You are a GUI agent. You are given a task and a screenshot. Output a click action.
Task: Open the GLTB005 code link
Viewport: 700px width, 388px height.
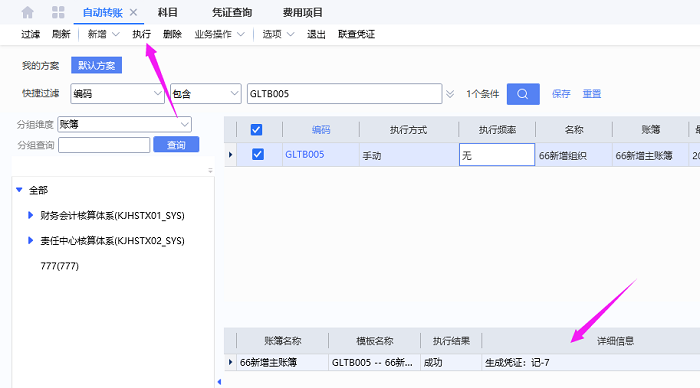click(304, 154)
